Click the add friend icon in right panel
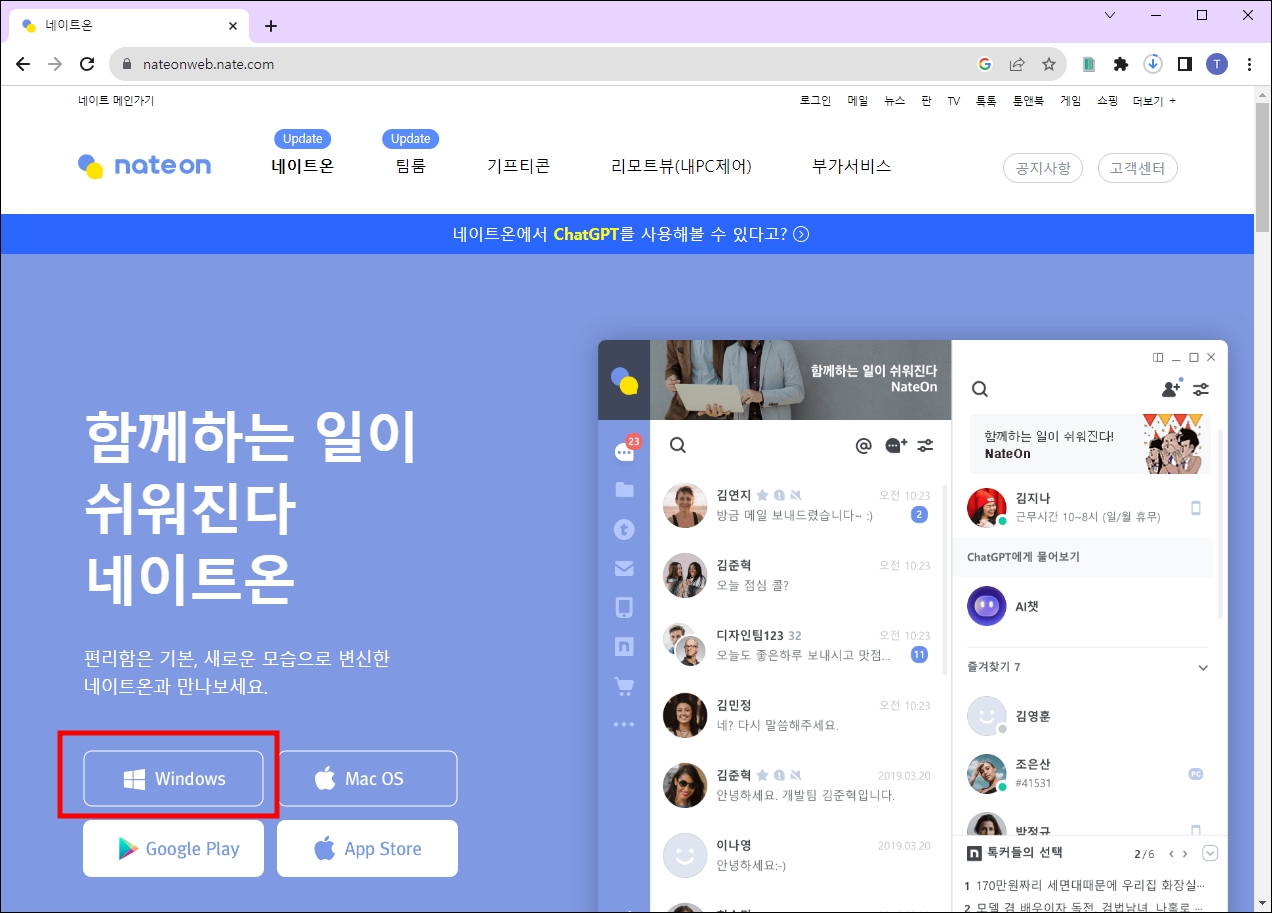Image resolution: width=1272 pixels, height=913 pixels. click(1170, 390)
